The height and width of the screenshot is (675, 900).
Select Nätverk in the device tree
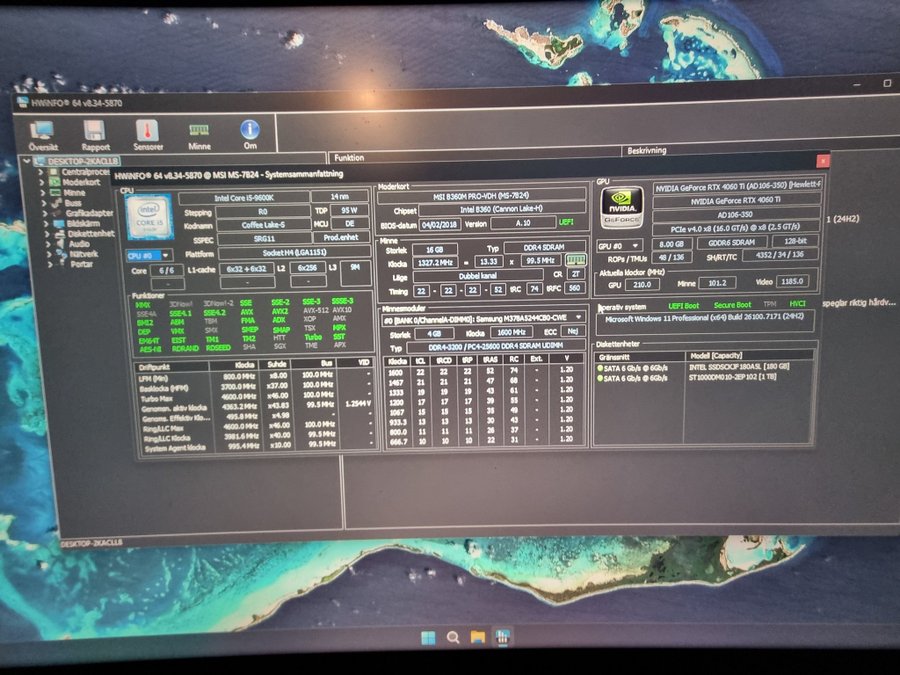point(84,254)
